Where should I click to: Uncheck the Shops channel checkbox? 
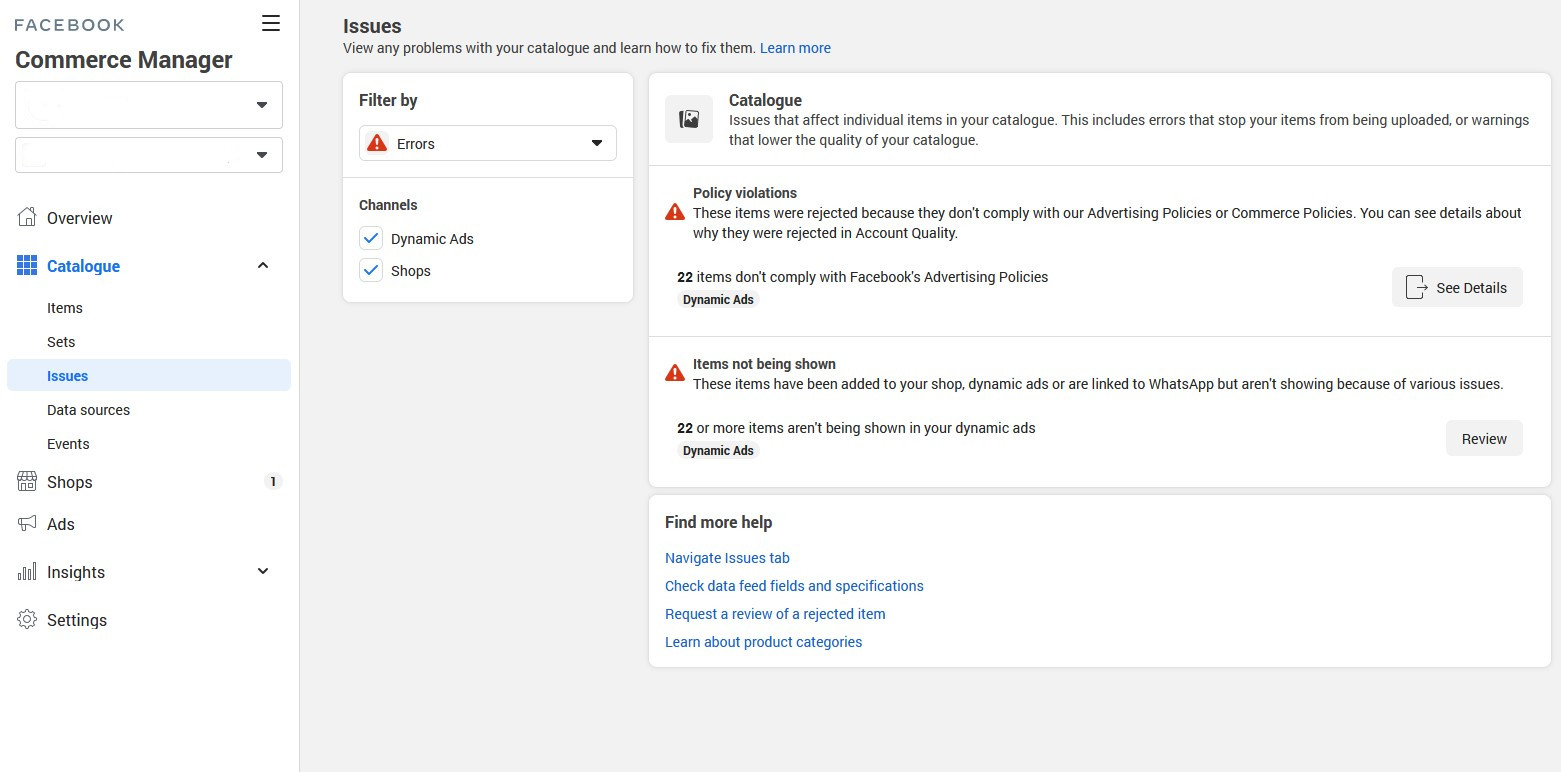pyautogui.click(x=371, y=270)
